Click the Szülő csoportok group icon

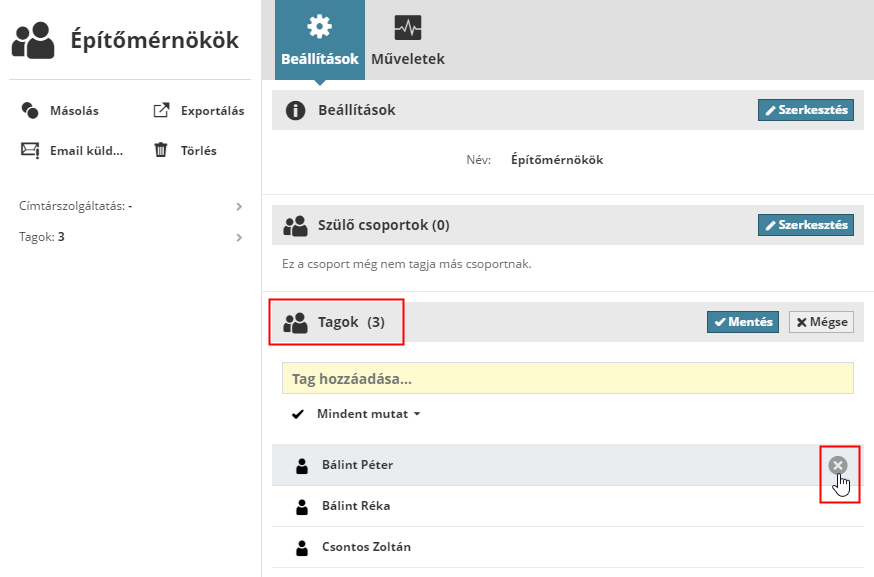pos(295,226)
